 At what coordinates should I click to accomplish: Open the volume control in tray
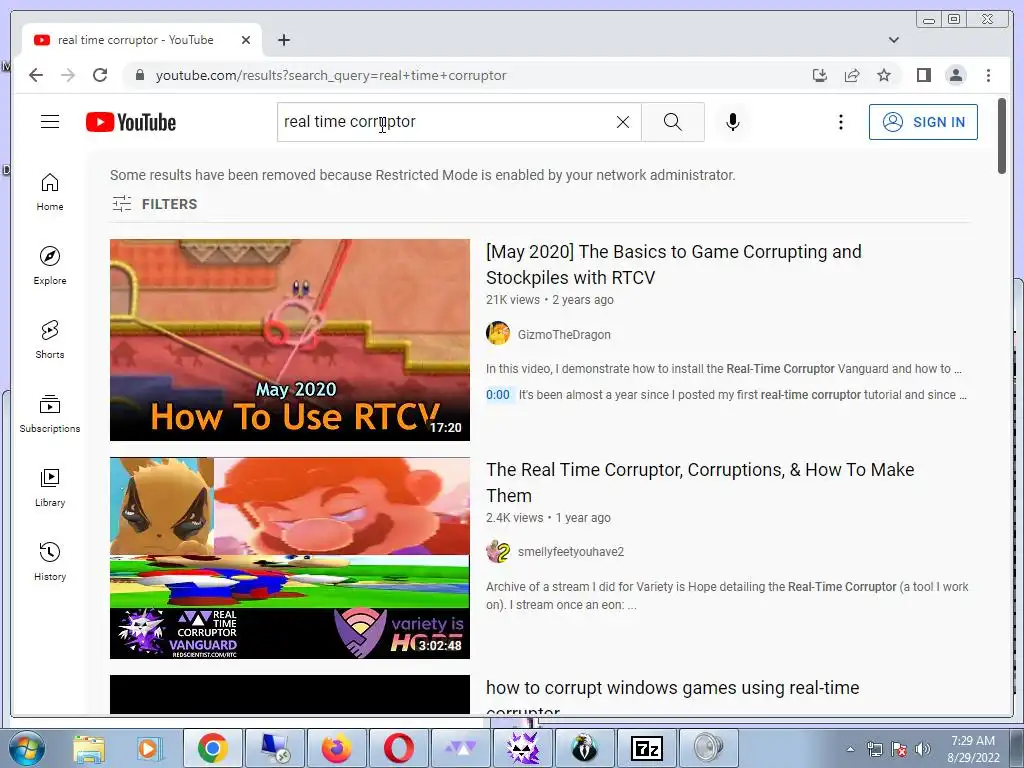[x=923, y=749]
